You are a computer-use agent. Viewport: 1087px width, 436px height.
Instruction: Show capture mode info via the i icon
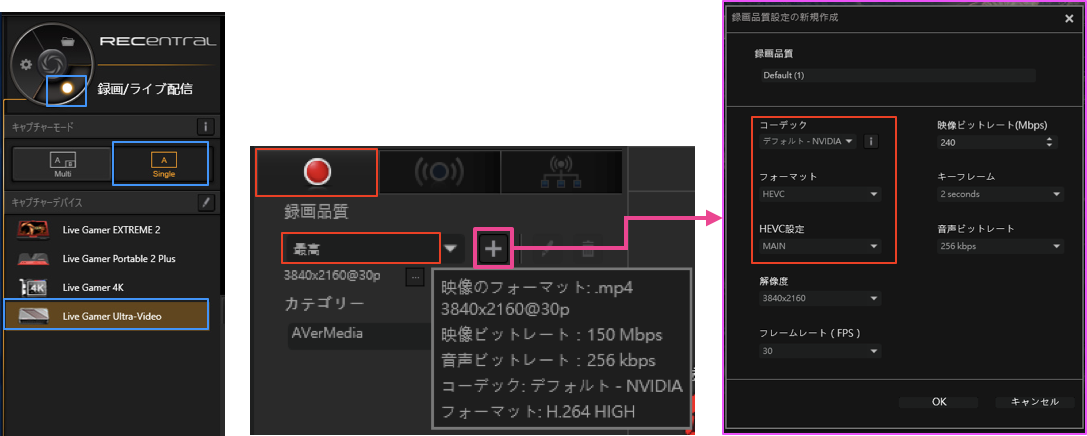(206, 128)
